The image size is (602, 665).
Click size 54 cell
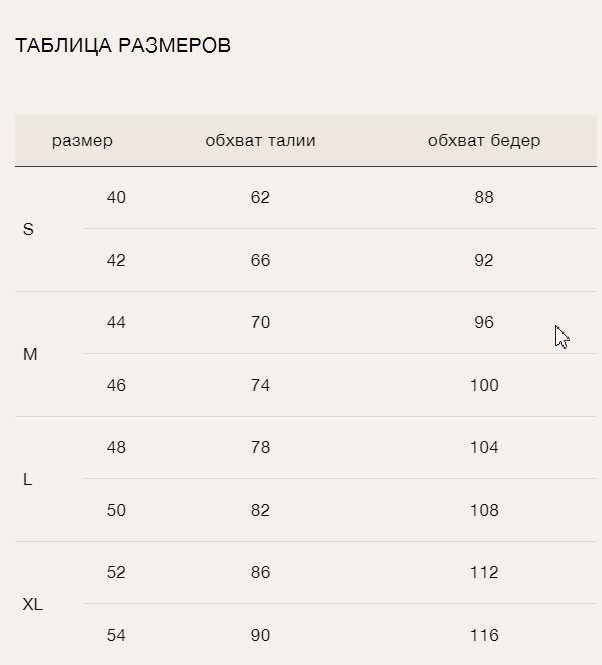pyautogui.click(x=116, y=635)
